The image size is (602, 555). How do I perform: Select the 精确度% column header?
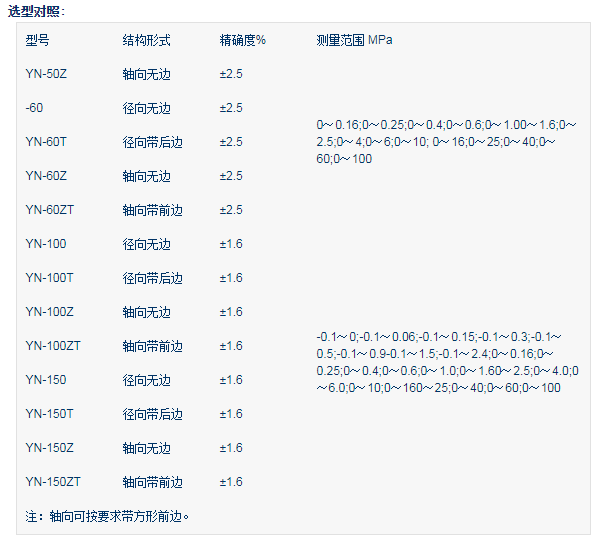pos(242,40)
